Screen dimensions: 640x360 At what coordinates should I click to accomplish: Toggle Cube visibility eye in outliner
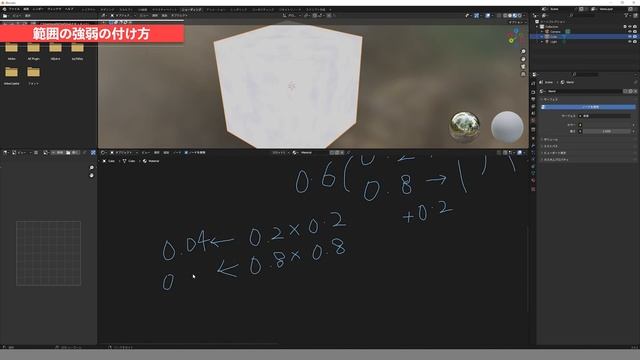tap(630, 37)
